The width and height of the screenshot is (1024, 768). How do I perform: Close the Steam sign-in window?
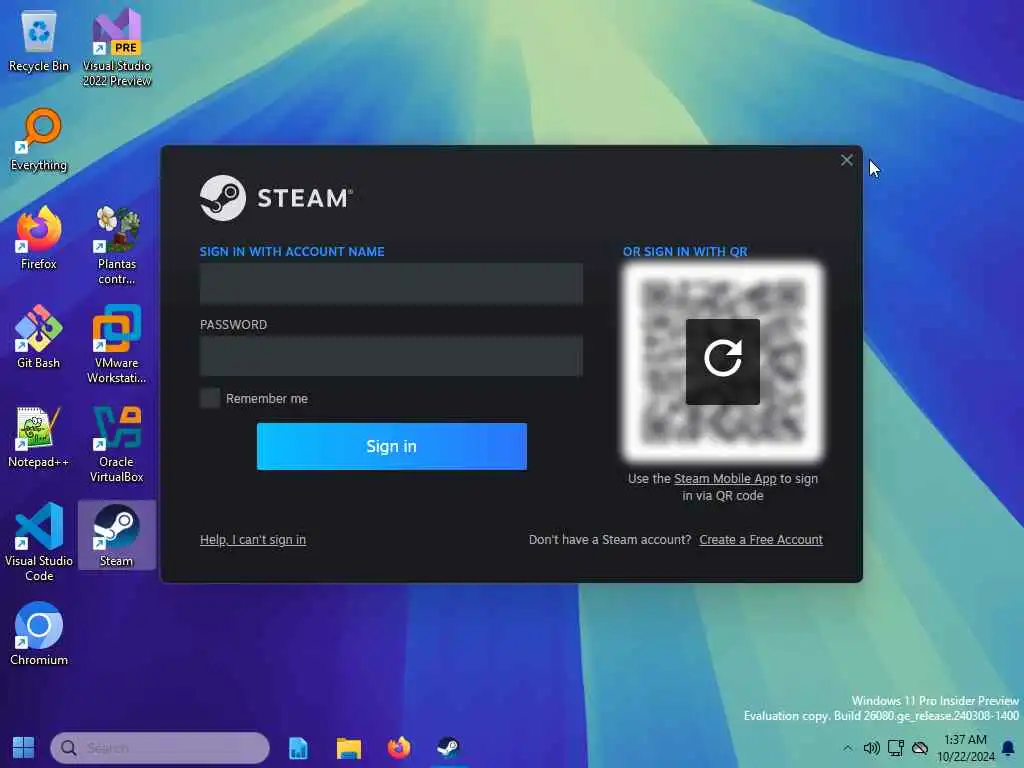tap(847, 160)
